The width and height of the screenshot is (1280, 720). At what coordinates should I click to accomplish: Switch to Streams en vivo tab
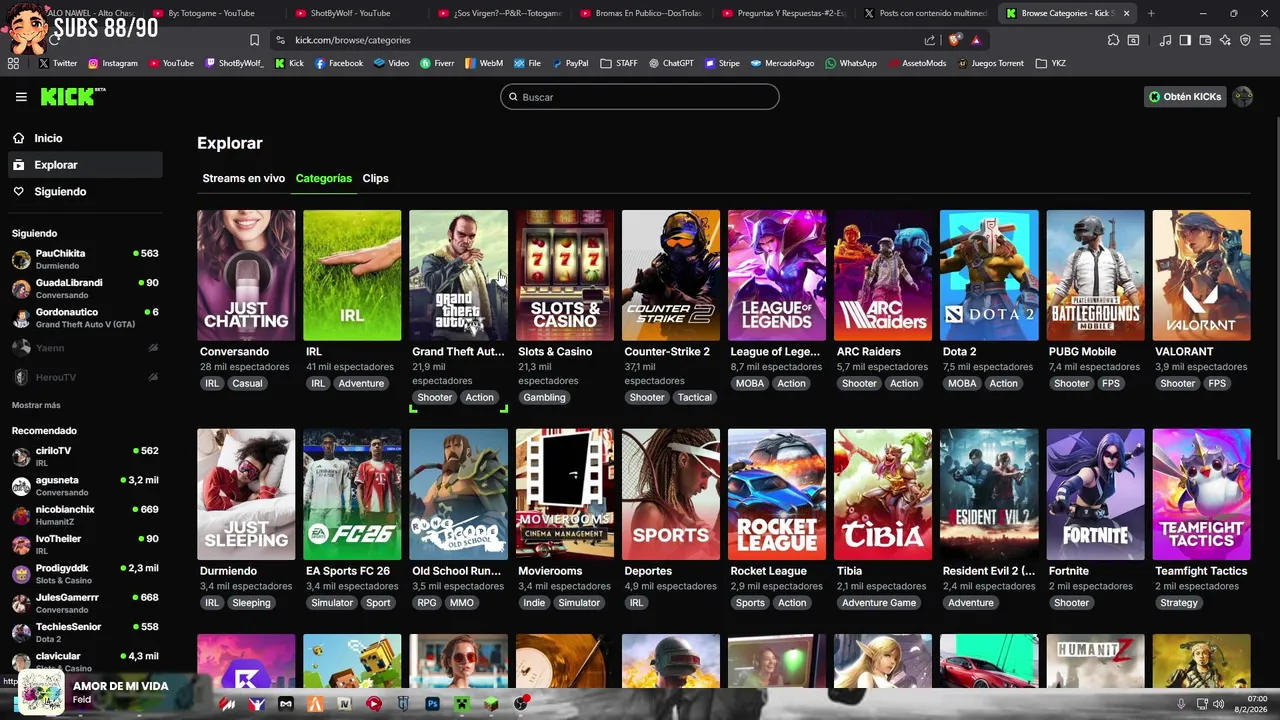point(243,178)
